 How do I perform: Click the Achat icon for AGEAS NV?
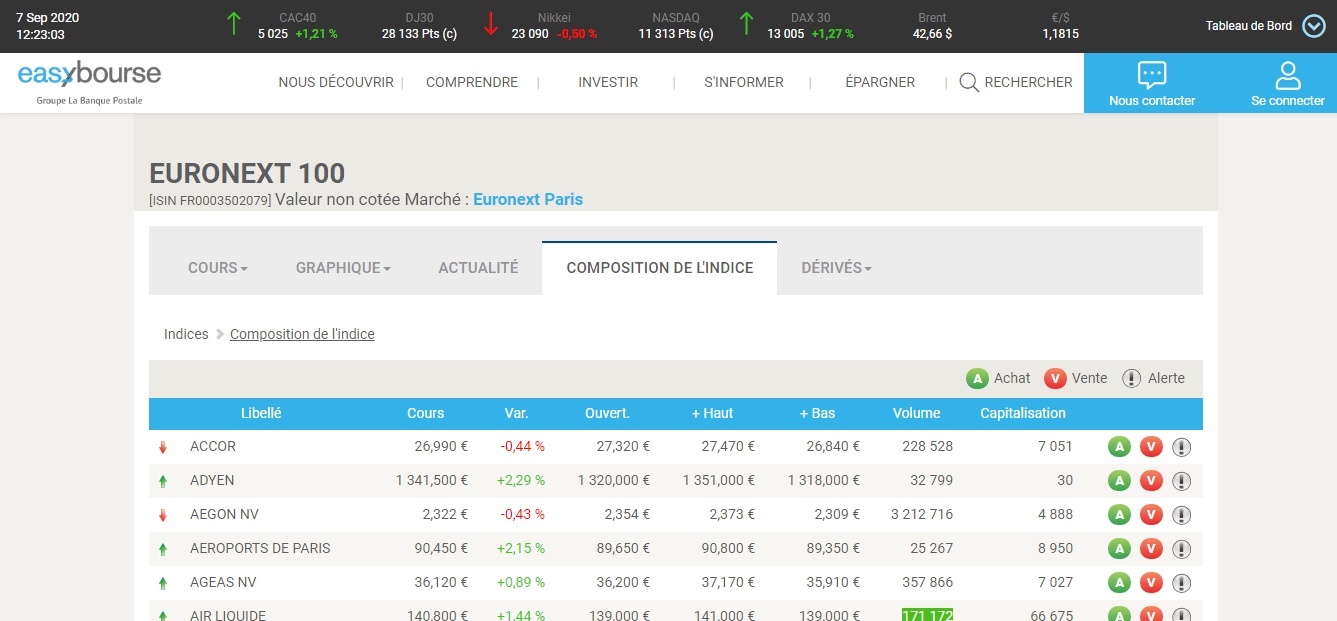[x=1119, y=583]
